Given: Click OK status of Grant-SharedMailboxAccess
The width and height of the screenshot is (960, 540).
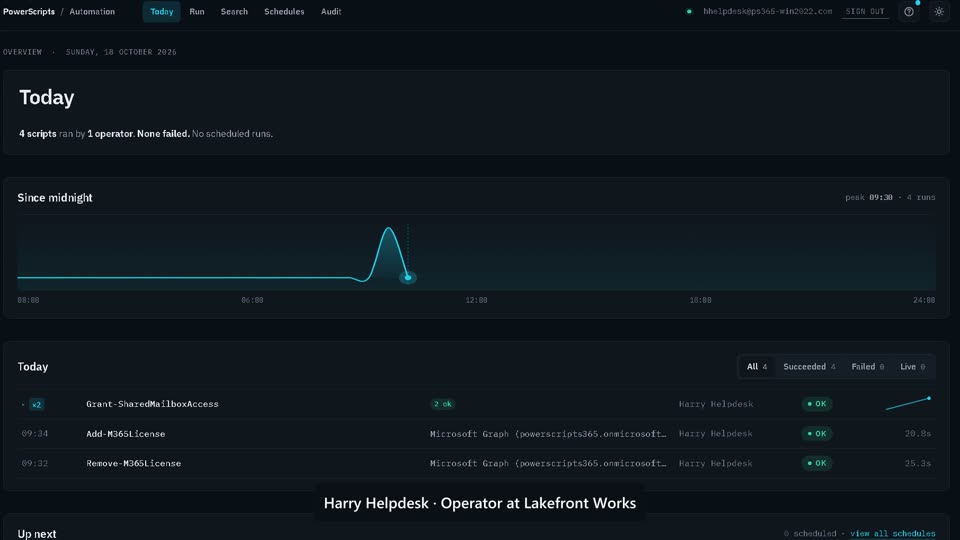Looking at the screenshot, I should (817, 404).
